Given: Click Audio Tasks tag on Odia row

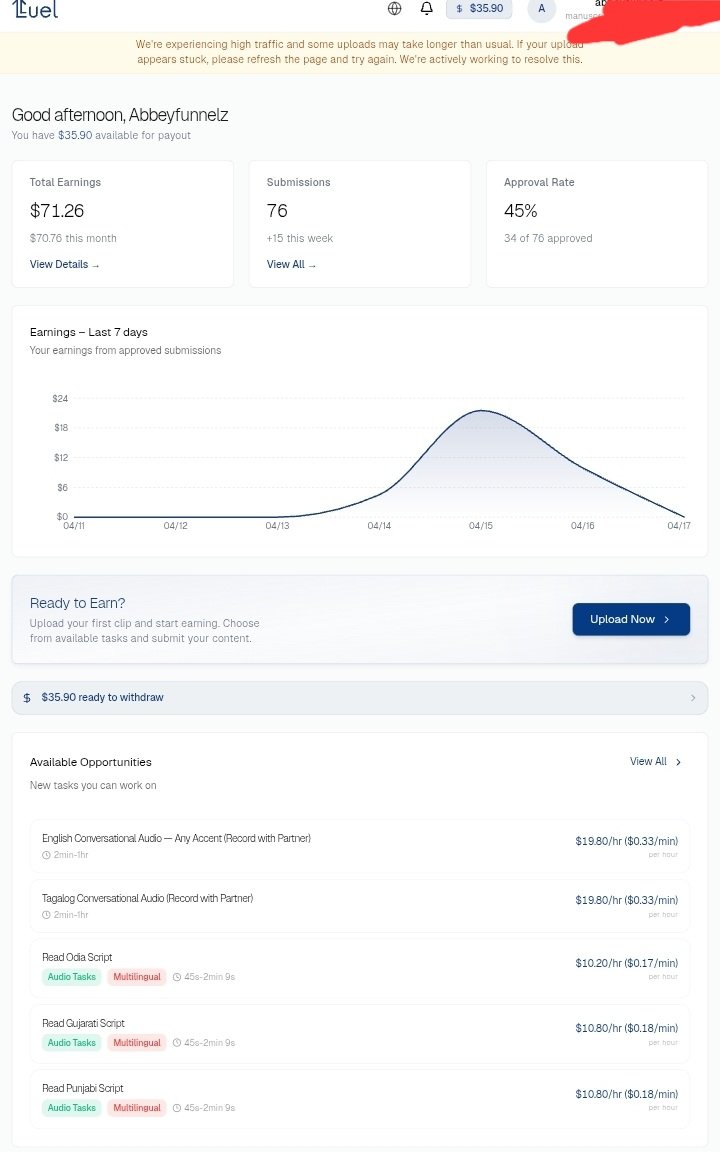Looking at the screenshot, I should (x=71, y=976).
